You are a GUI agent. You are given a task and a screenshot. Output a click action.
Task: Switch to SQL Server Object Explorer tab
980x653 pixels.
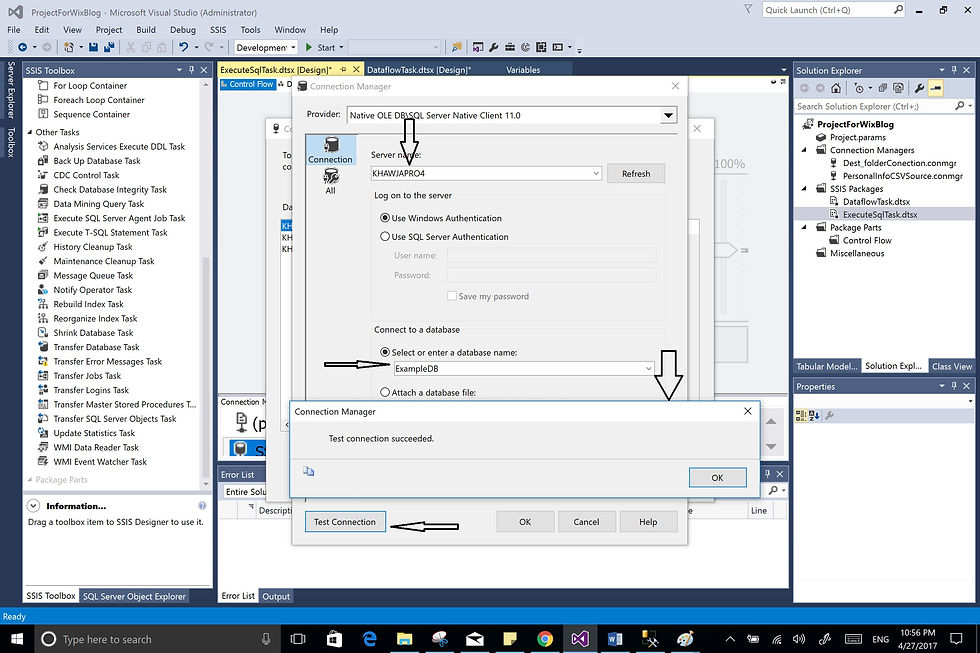(134, 596)
